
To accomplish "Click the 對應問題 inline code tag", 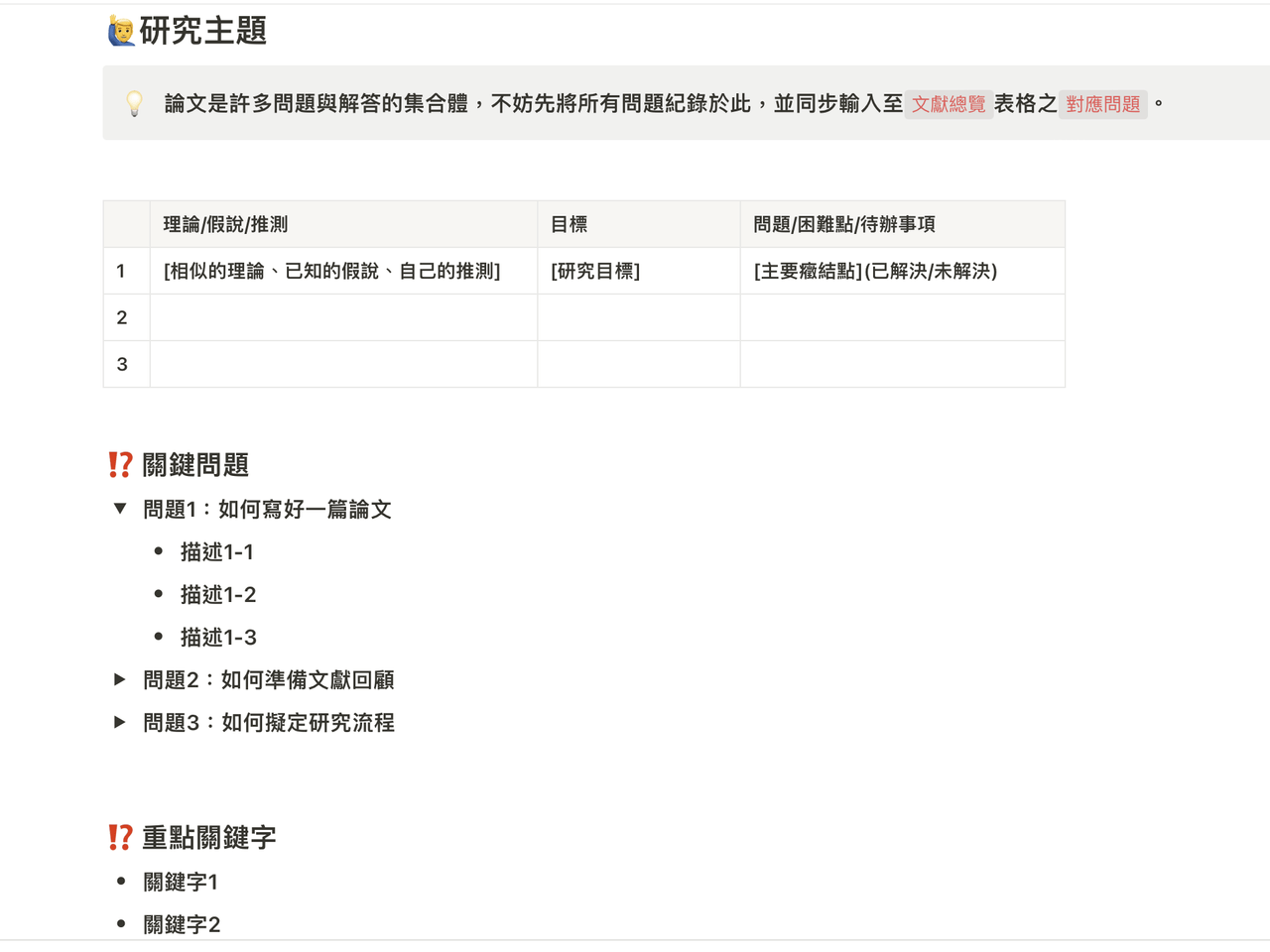I will pyautogui.click(x=1103, y=104).
